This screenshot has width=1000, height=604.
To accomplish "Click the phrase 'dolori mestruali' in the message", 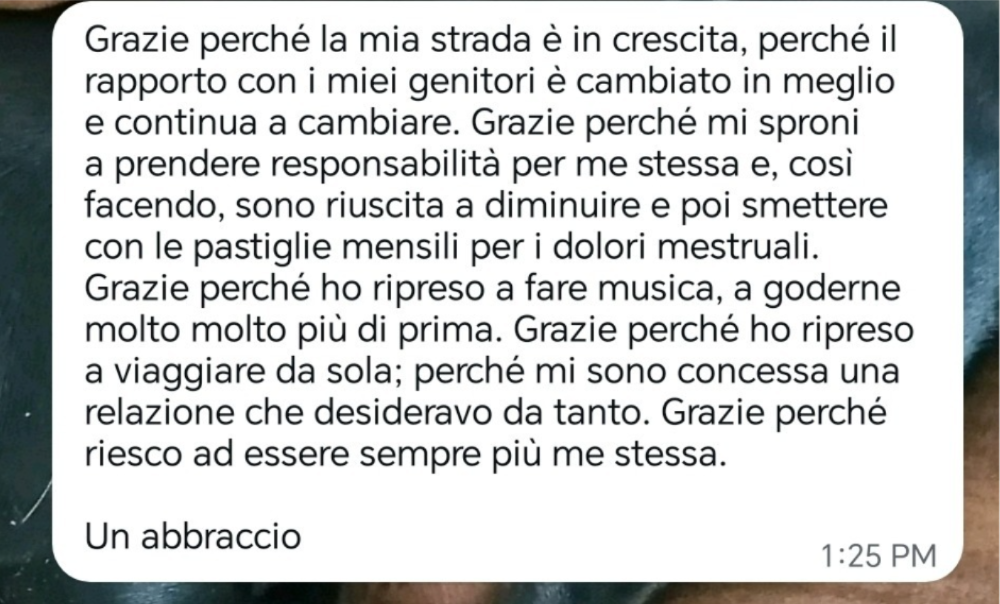I will pyautogui.click(x=684, y=246).
